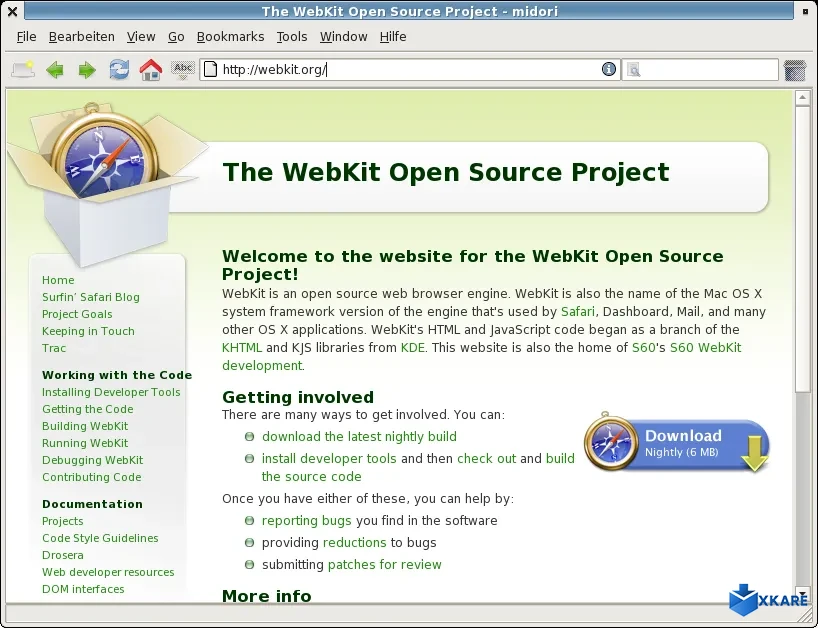Open the Debugging WebKit link

(92, 460)
